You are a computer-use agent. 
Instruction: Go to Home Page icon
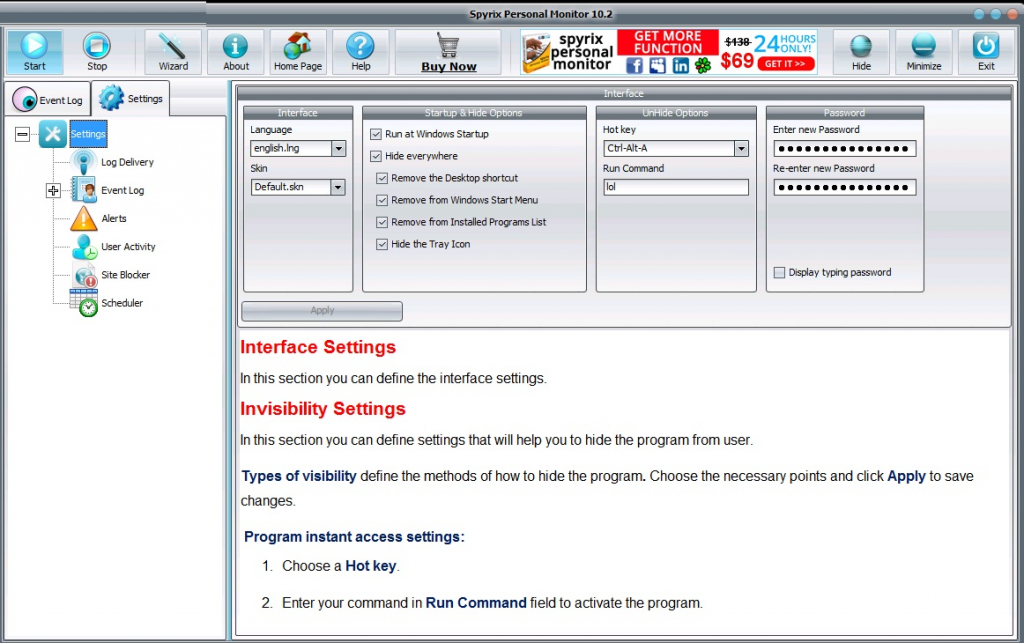click(x=298, y=46)
